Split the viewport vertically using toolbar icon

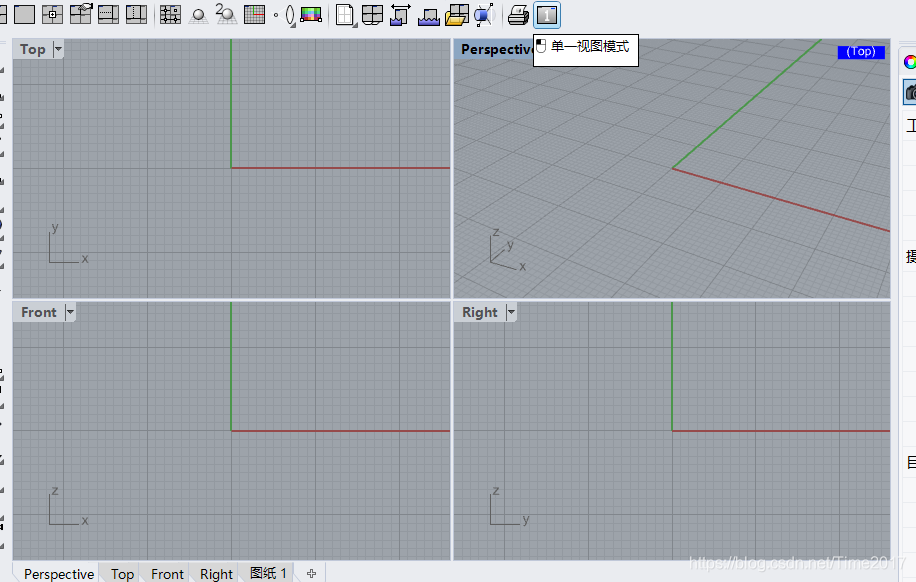coord(136,15)
